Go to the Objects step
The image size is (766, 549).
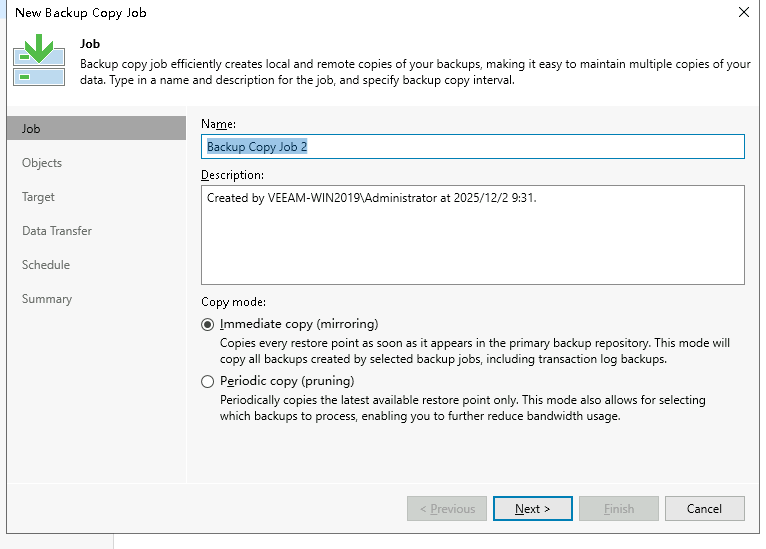click(42, 163)
